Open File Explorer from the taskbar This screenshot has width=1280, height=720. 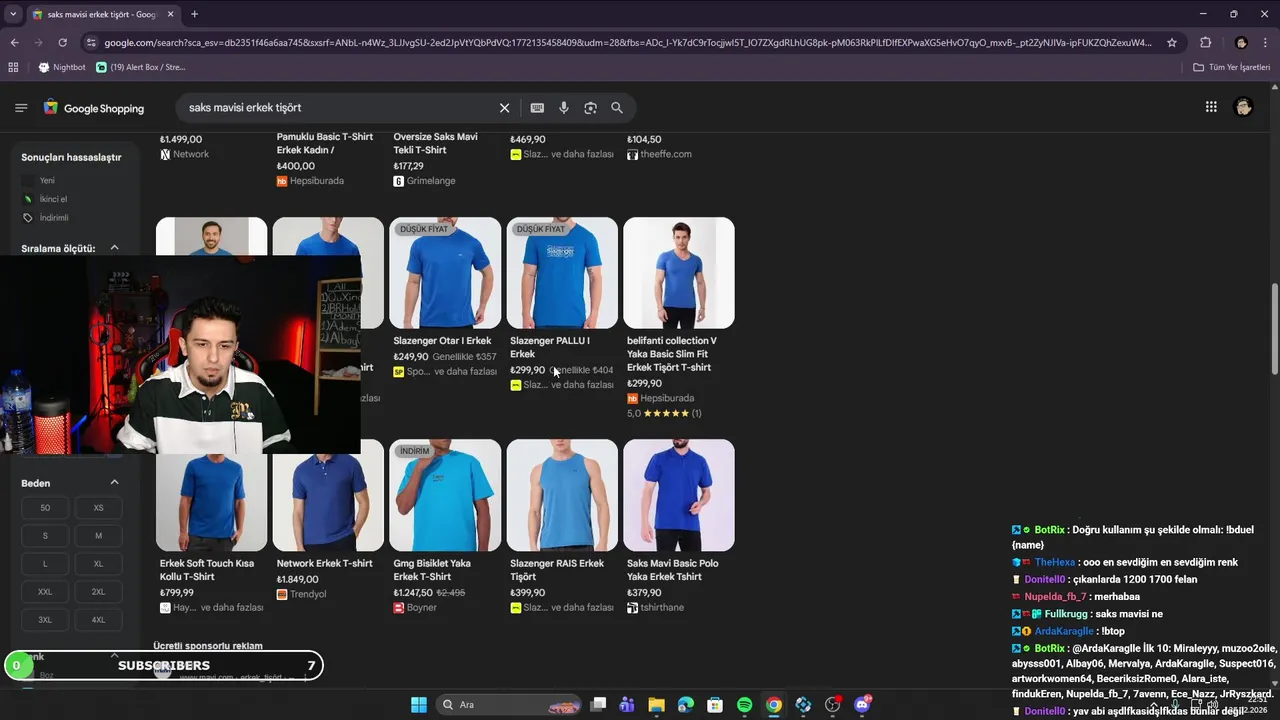click(656, 705)
